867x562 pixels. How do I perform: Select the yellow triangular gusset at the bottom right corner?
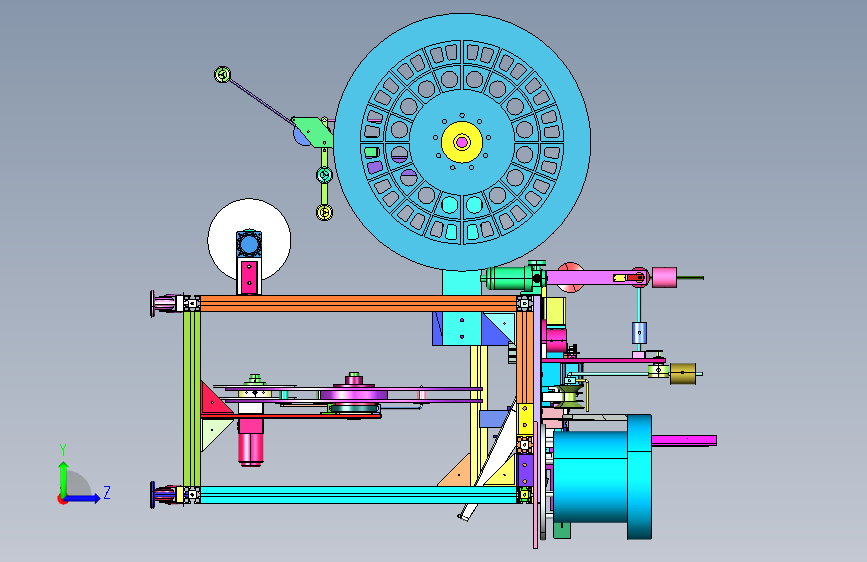pos(504,477)
